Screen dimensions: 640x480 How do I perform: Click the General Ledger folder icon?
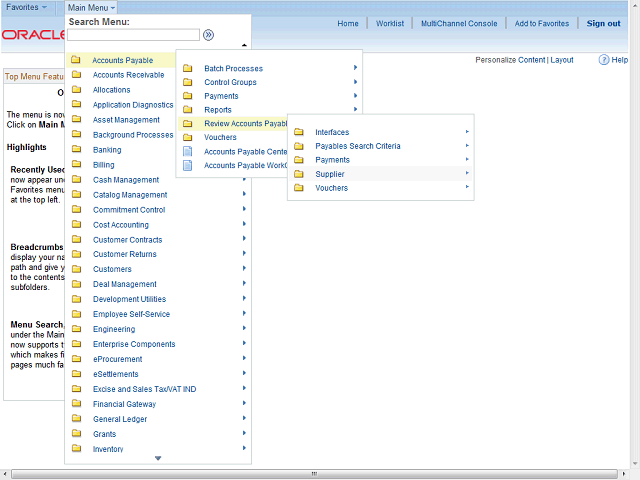pyautogui.click(x=76, y=419)
